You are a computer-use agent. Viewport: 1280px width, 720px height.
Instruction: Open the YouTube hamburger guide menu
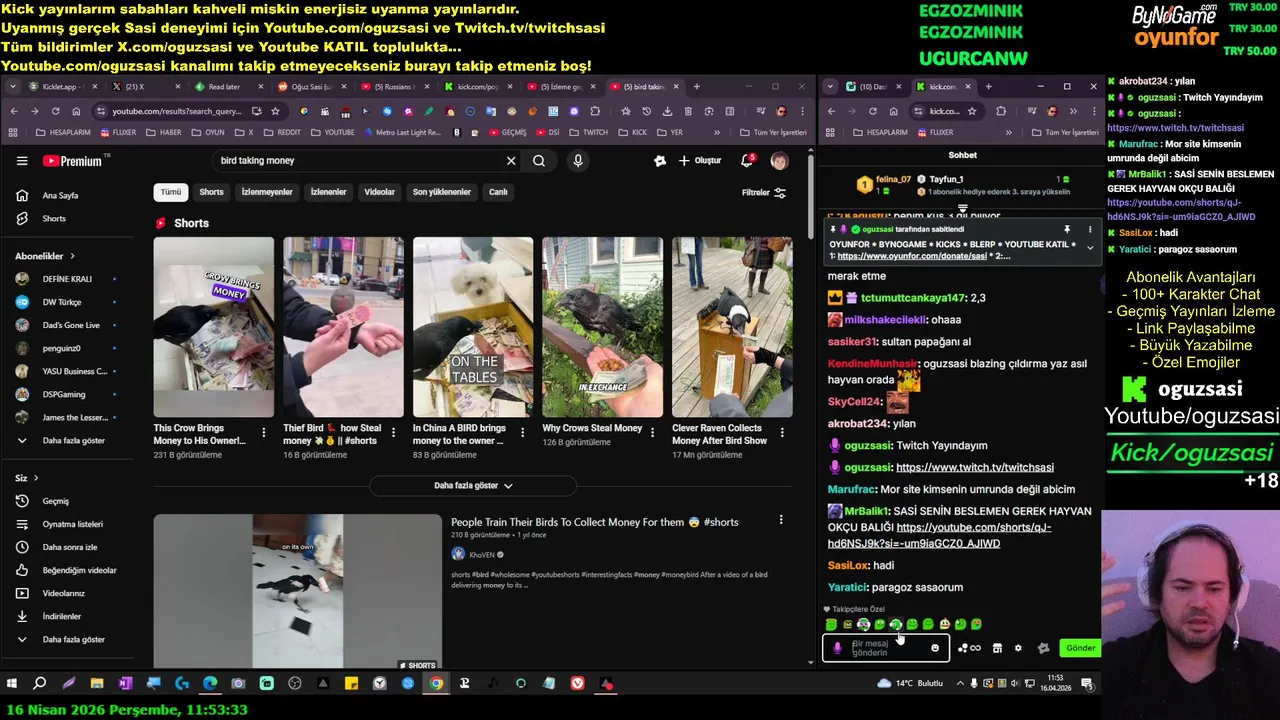click(22, 161)
